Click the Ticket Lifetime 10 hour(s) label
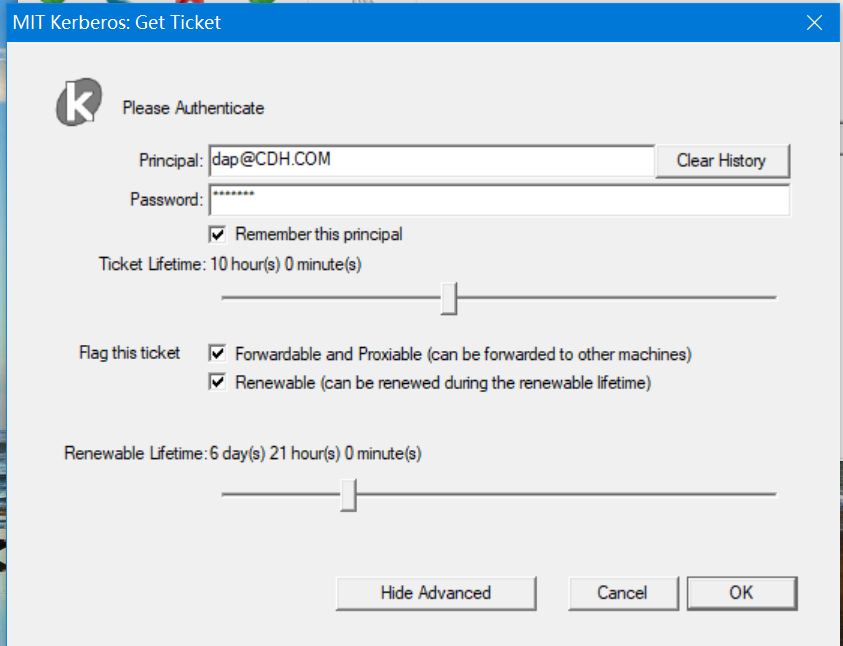 [230, 264]
